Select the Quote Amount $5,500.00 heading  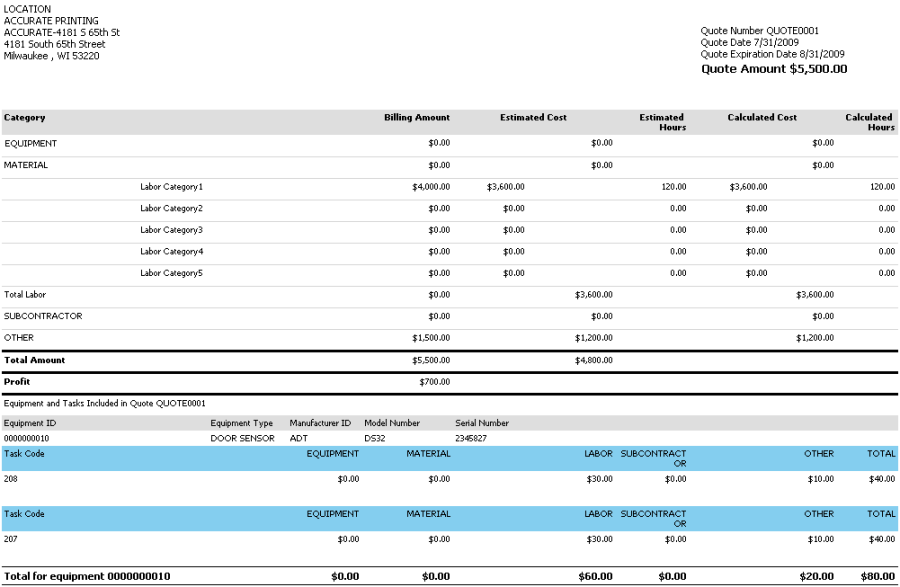tap(774, 69)
